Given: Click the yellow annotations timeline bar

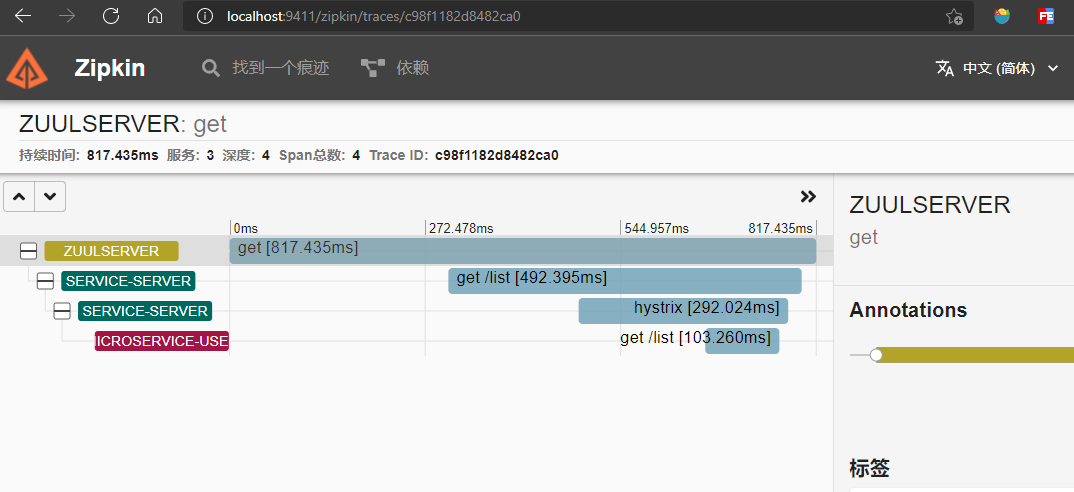Looking at the screenshot, I should 975,355.
